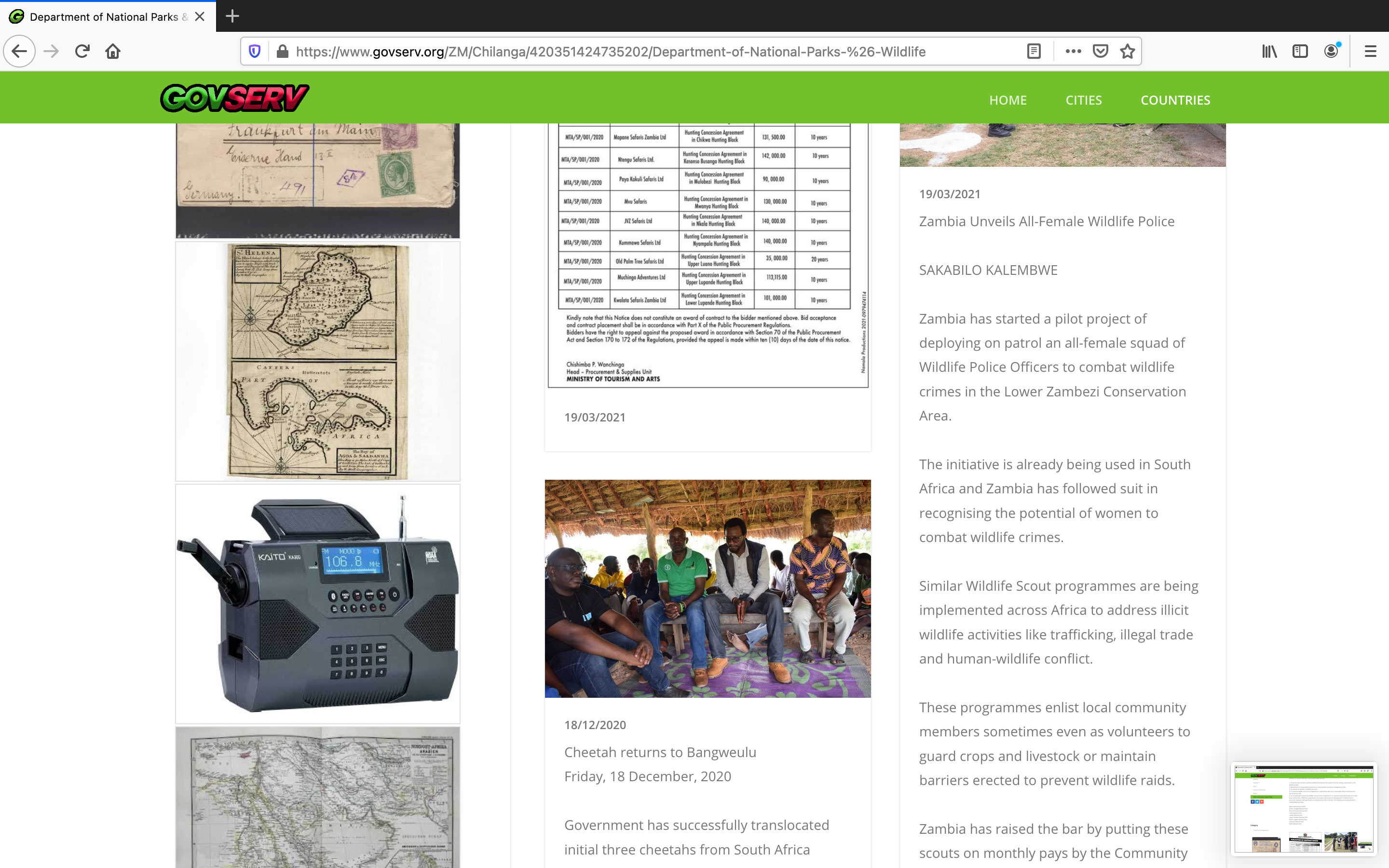Click the 'SAKABILO KALEMBWE' author line
1389x868 pixels.
click(x=988, y=270)
